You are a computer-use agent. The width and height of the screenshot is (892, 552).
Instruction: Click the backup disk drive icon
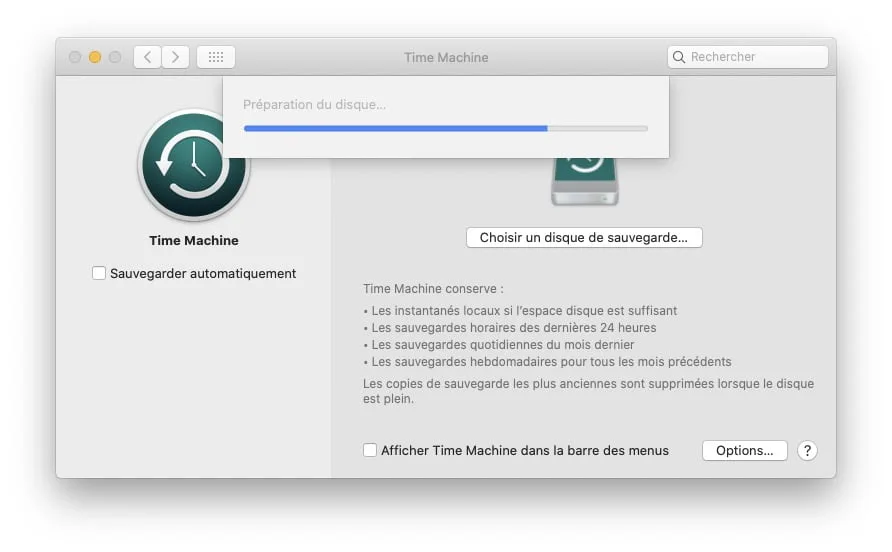coord(585,181)
